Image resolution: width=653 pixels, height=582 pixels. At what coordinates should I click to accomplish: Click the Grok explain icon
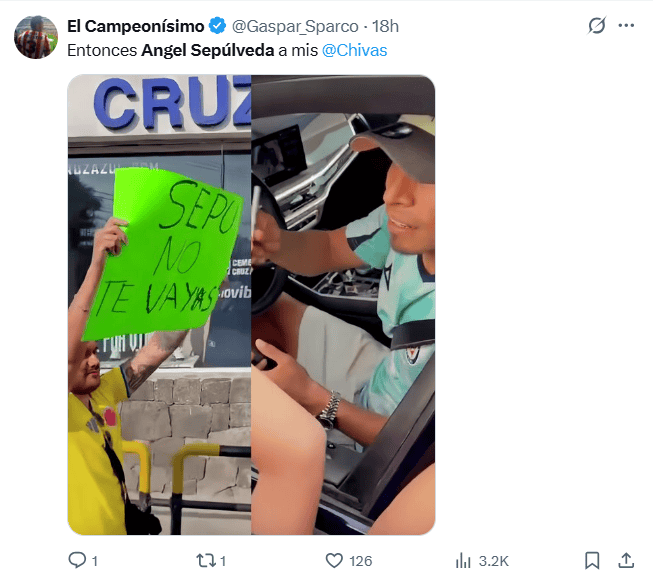pos(597,26)
